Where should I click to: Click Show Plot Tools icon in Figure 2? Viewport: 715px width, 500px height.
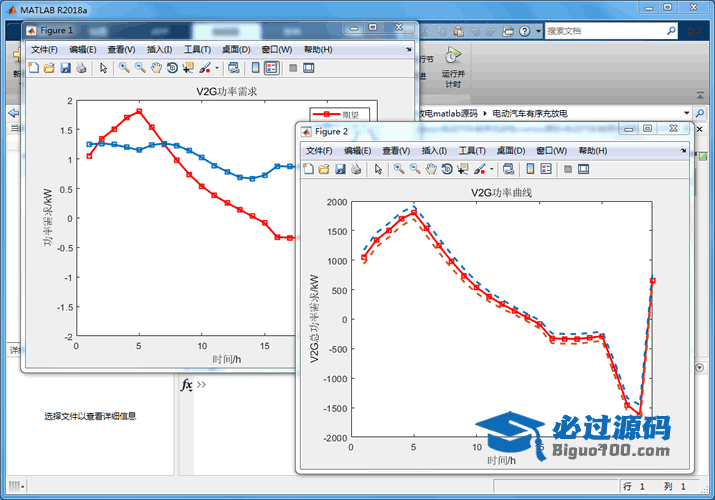[x=583, y=169]
